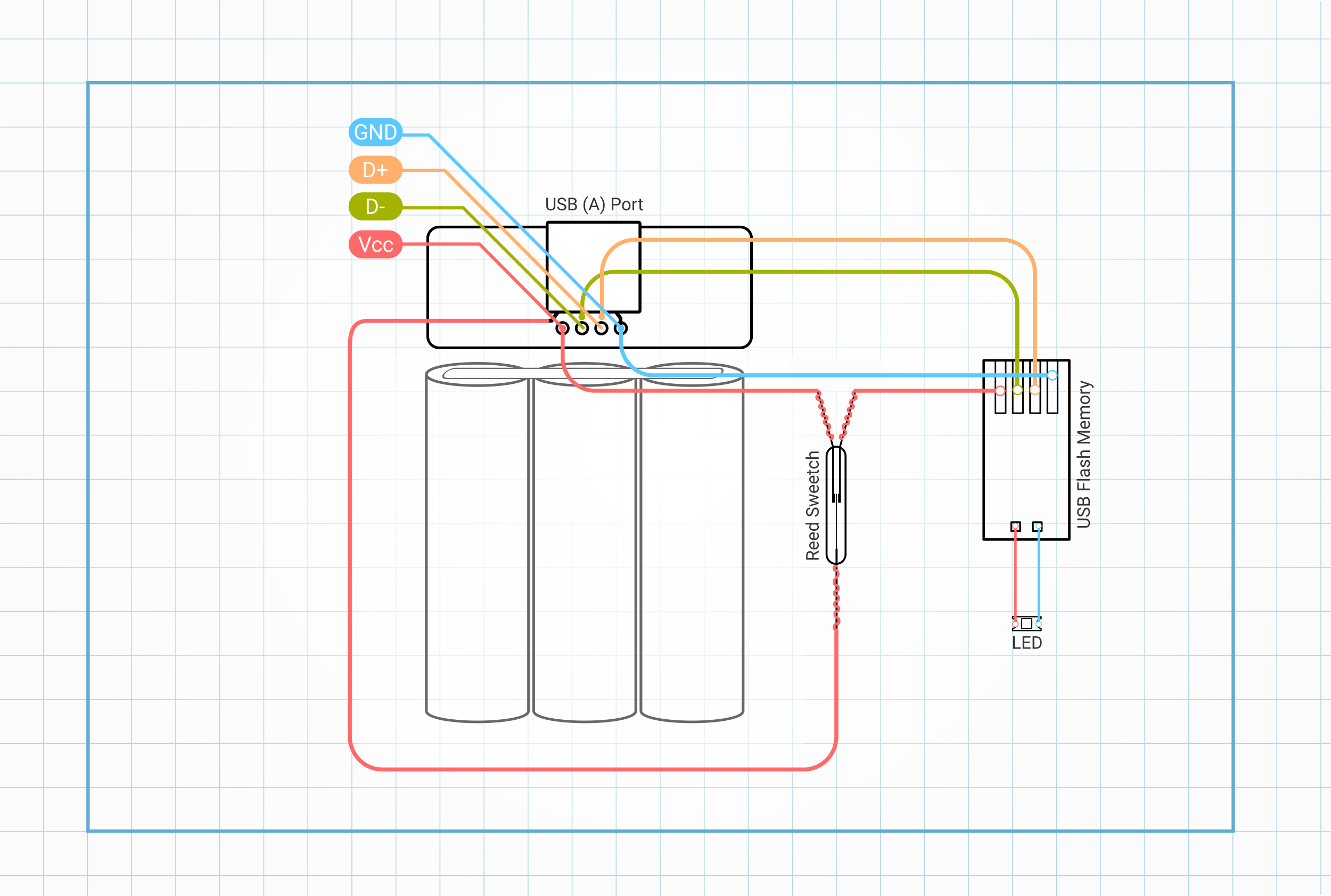Select the Vcc label badge
This screenshot has width=1331, height=896.
pyautogui.click(x=375, y=246)
